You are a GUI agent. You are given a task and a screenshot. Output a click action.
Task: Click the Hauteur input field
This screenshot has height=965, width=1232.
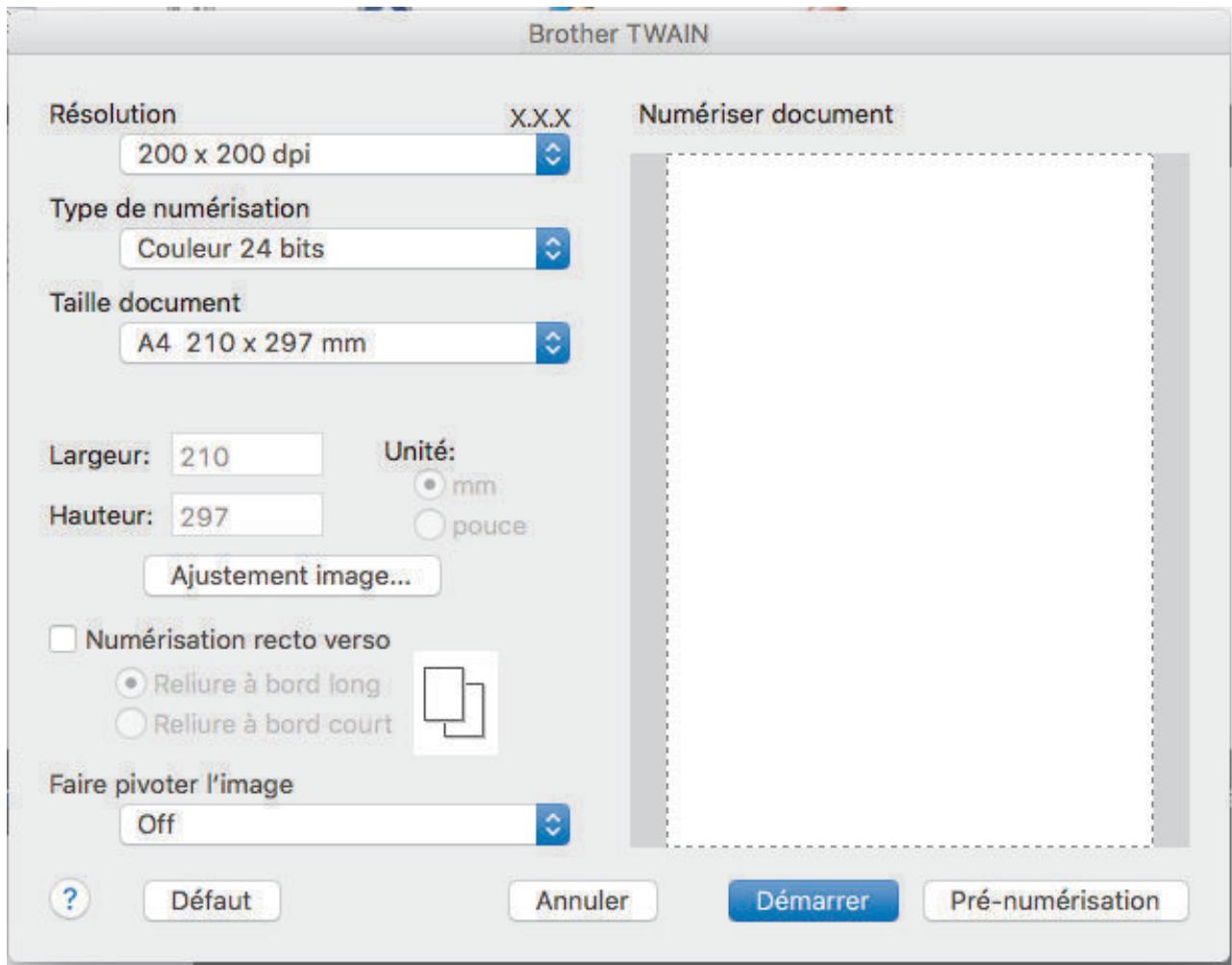click(247, 516)
